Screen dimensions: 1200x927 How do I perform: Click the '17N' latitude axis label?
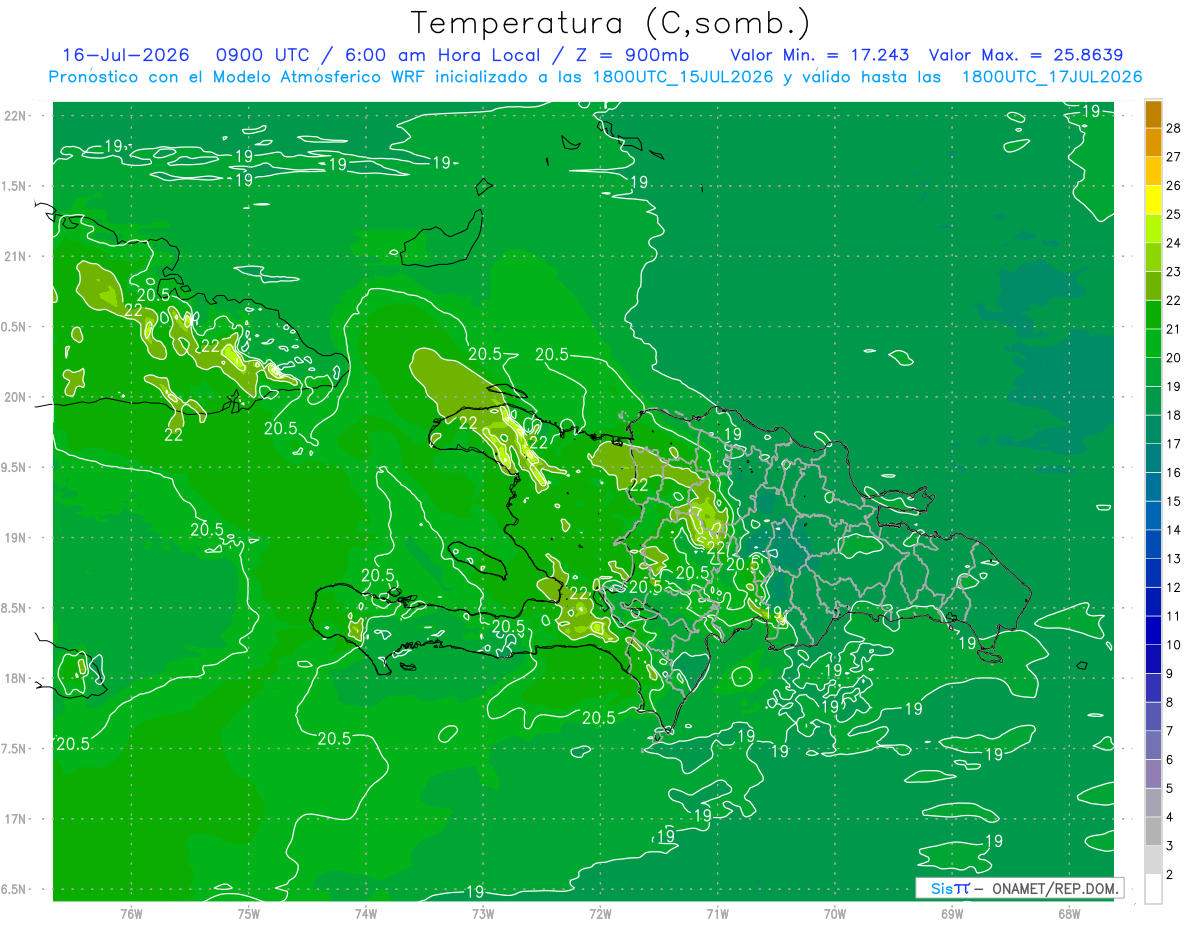14,819
